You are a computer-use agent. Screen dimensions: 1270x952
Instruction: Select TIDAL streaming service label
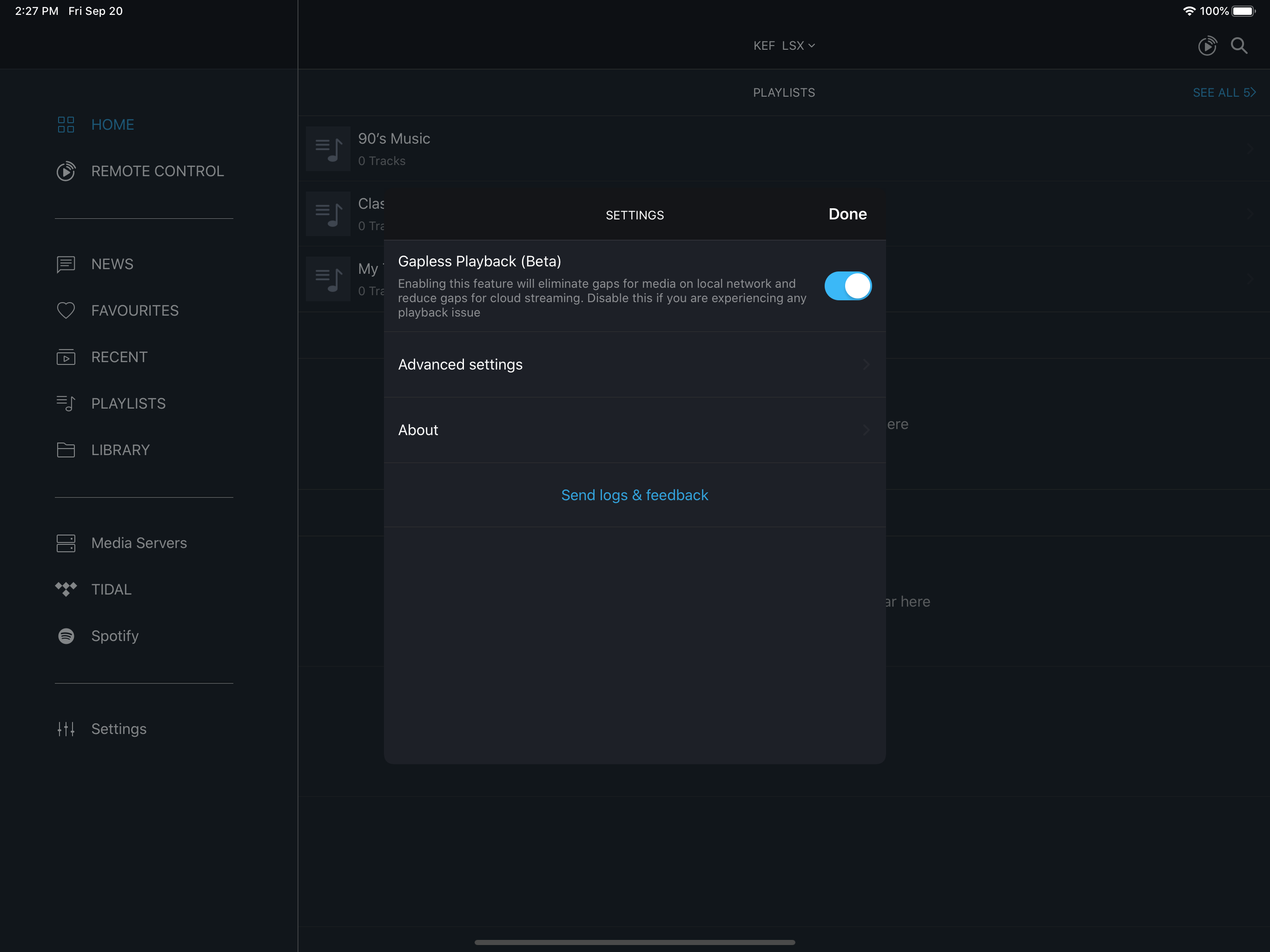pyautogui.click(x=112, y=590)
